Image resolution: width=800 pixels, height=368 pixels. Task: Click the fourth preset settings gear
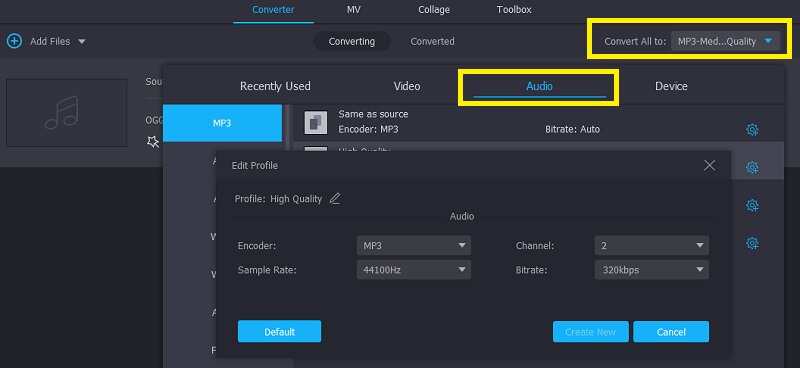752,243
